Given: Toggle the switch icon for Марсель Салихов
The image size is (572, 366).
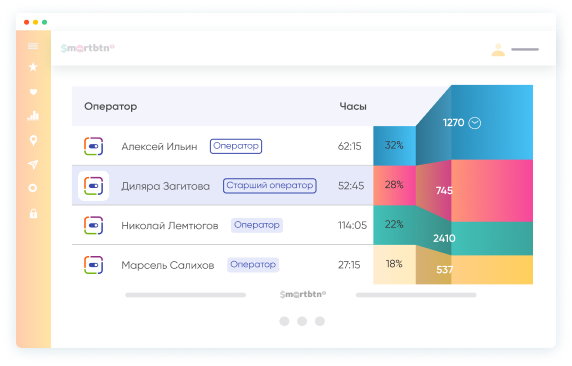Looking at the screenshot, I should [x=93, y=265].
